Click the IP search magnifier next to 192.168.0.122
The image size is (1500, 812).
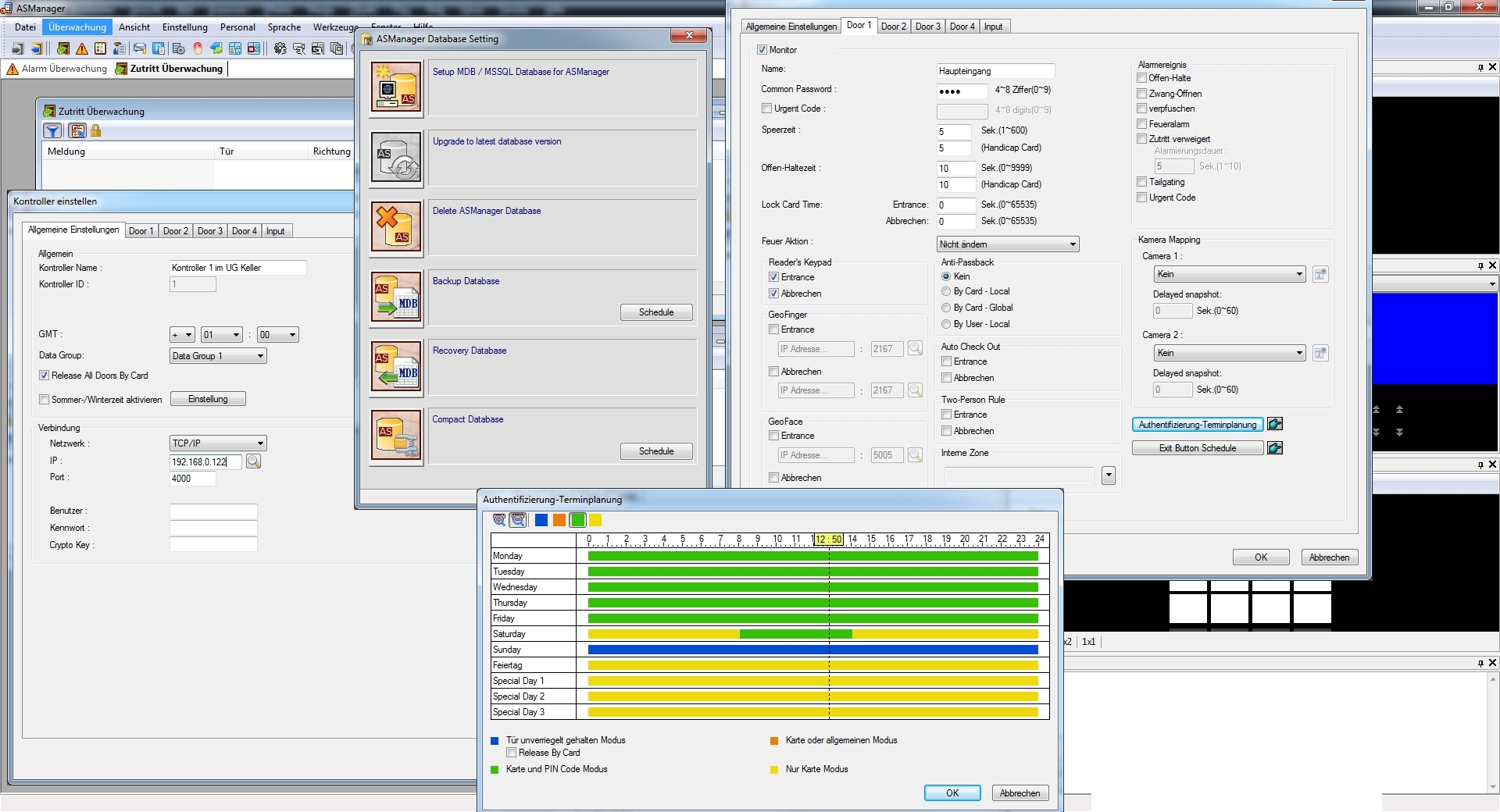click(252, 461)
